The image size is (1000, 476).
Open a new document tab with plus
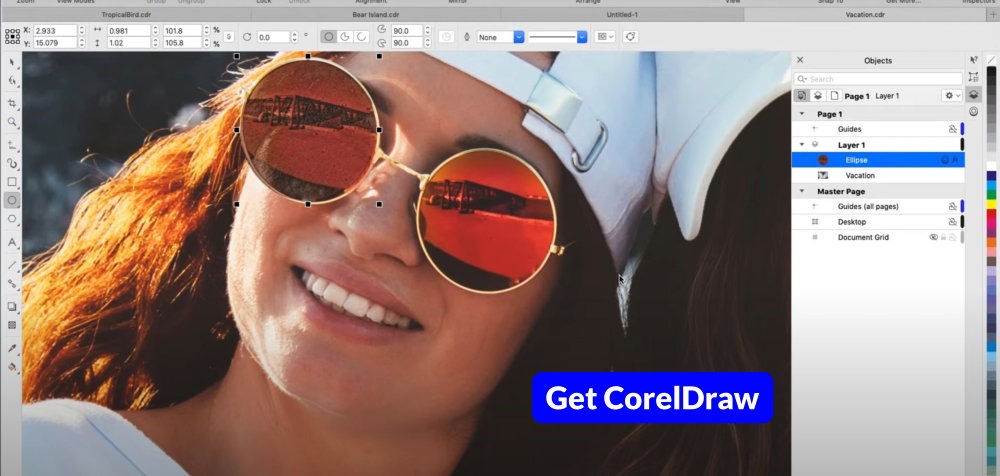pos(992,14)
